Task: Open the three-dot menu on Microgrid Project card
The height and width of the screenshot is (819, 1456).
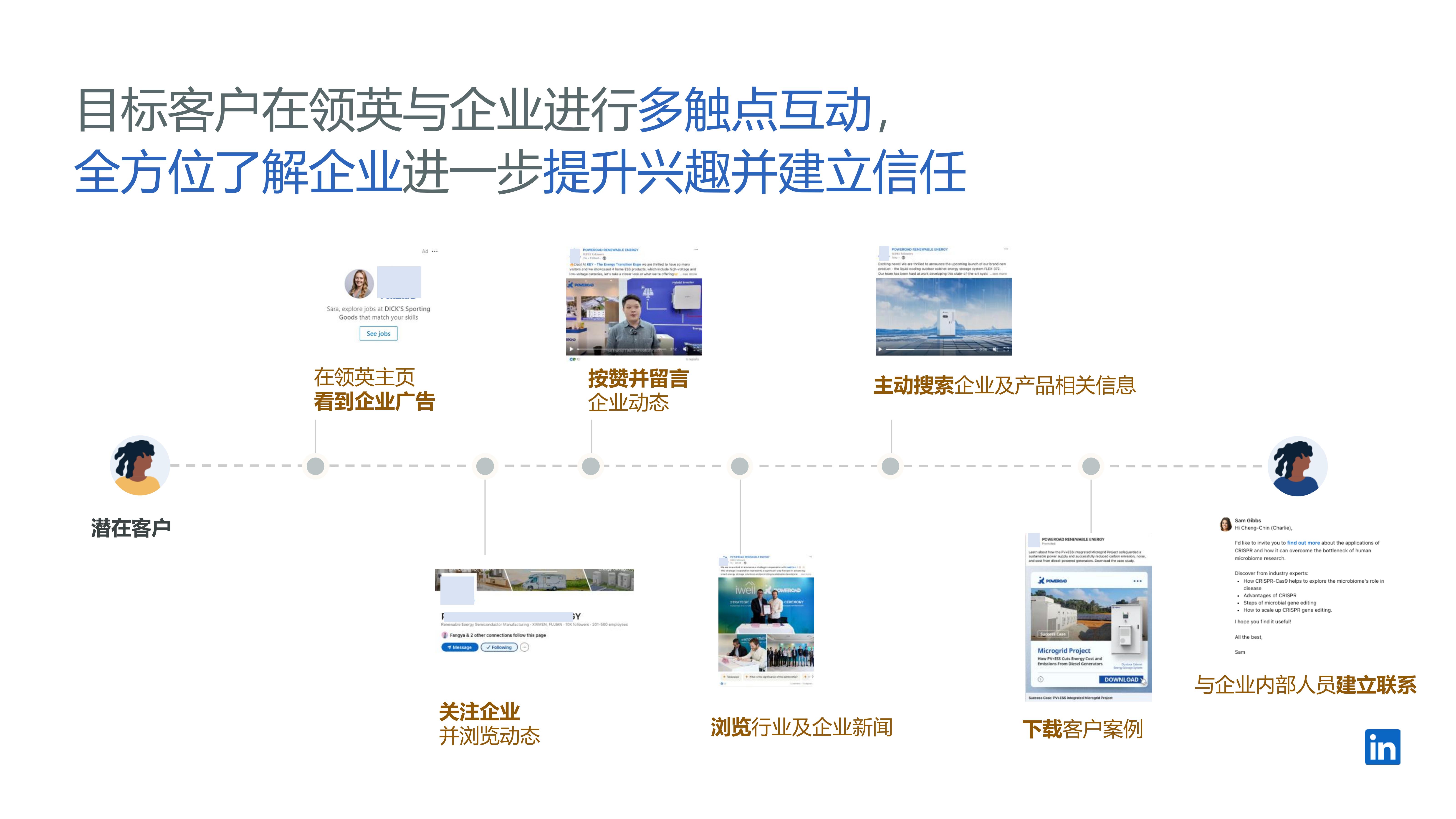Action: pyautogui.click(x=1137, y=581)
